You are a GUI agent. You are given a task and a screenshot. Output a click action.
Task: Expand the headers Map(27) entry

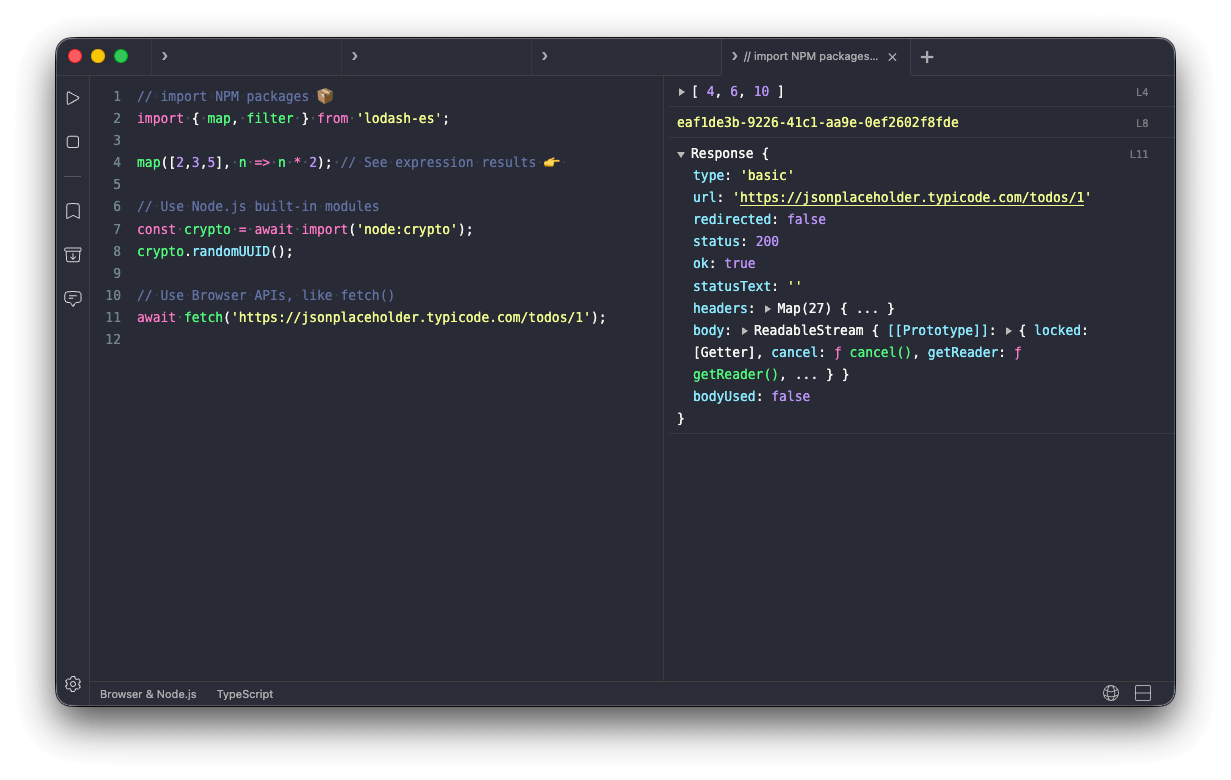(x=768, y=308)
